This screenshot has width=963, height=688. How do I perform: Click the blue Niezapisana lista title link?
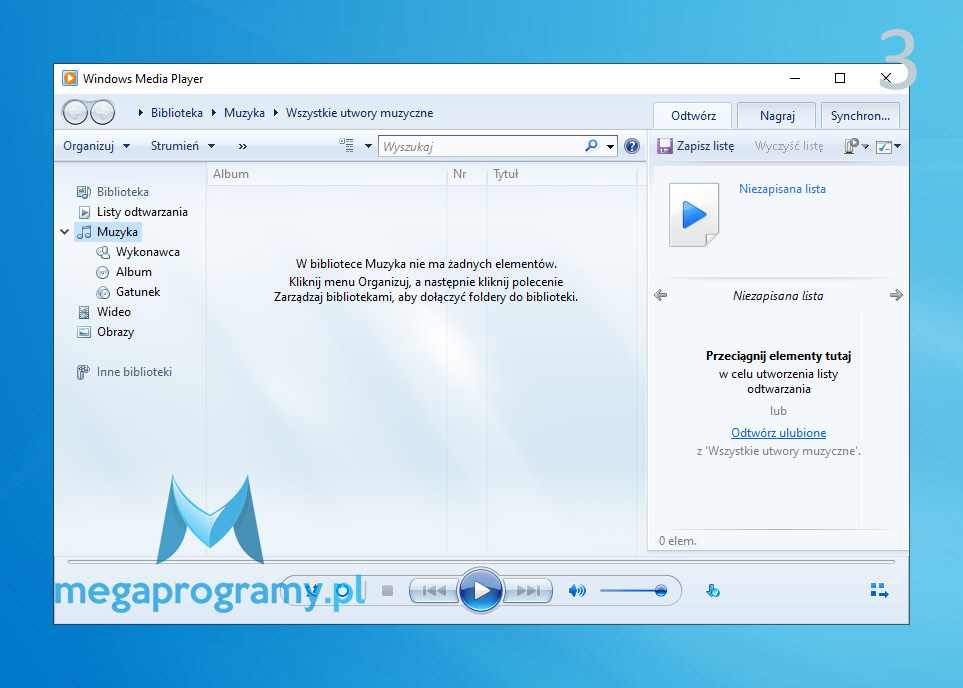point(782,189)
